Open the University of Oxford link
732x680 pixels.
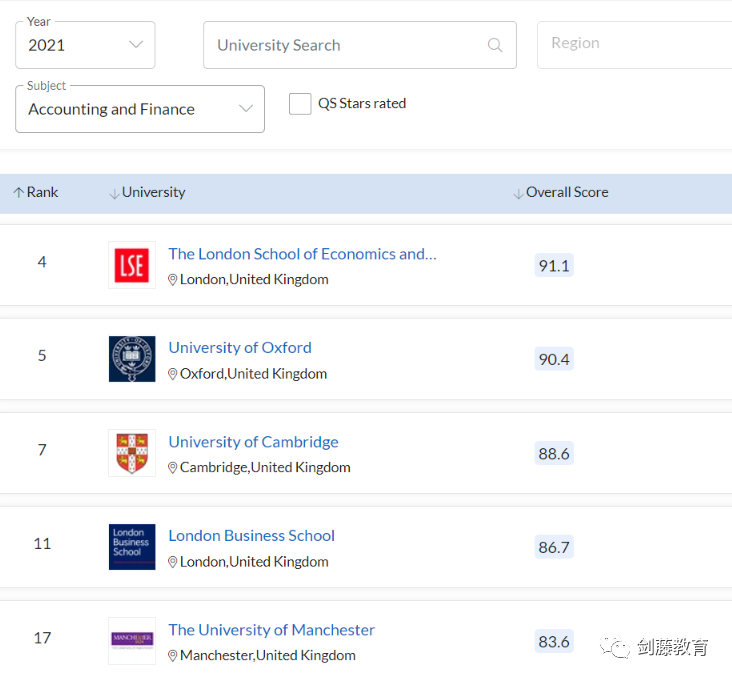pyautogui.click(x=240, y=348)
